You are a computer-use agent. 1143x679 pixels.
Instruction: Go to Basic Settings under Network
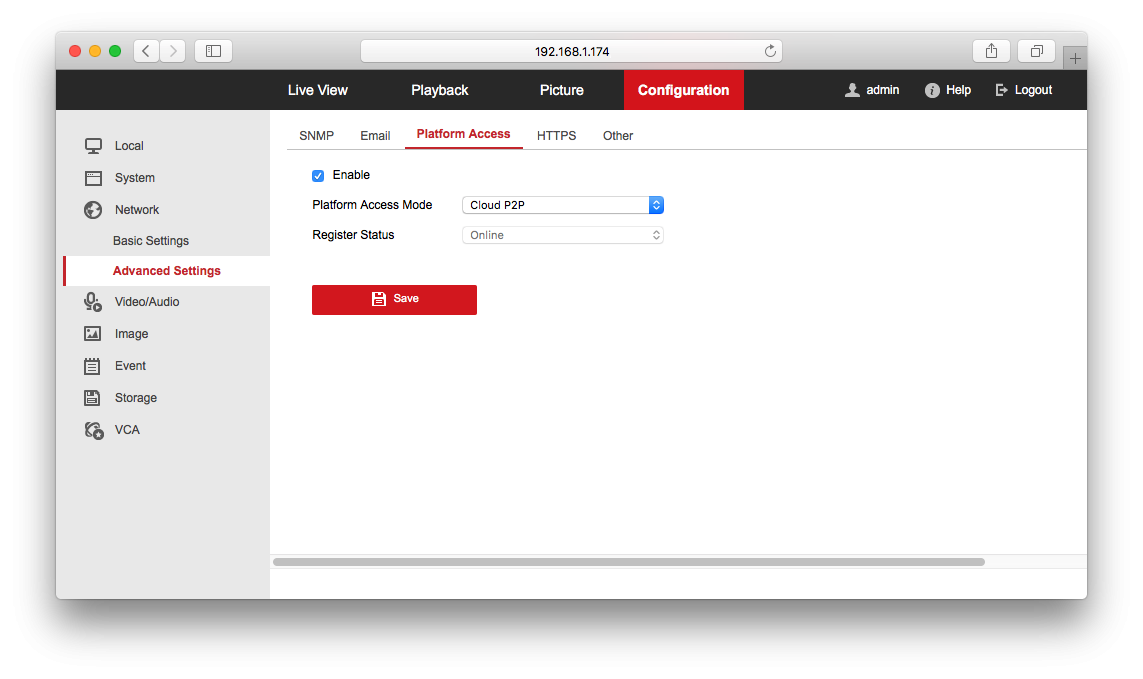151,241
